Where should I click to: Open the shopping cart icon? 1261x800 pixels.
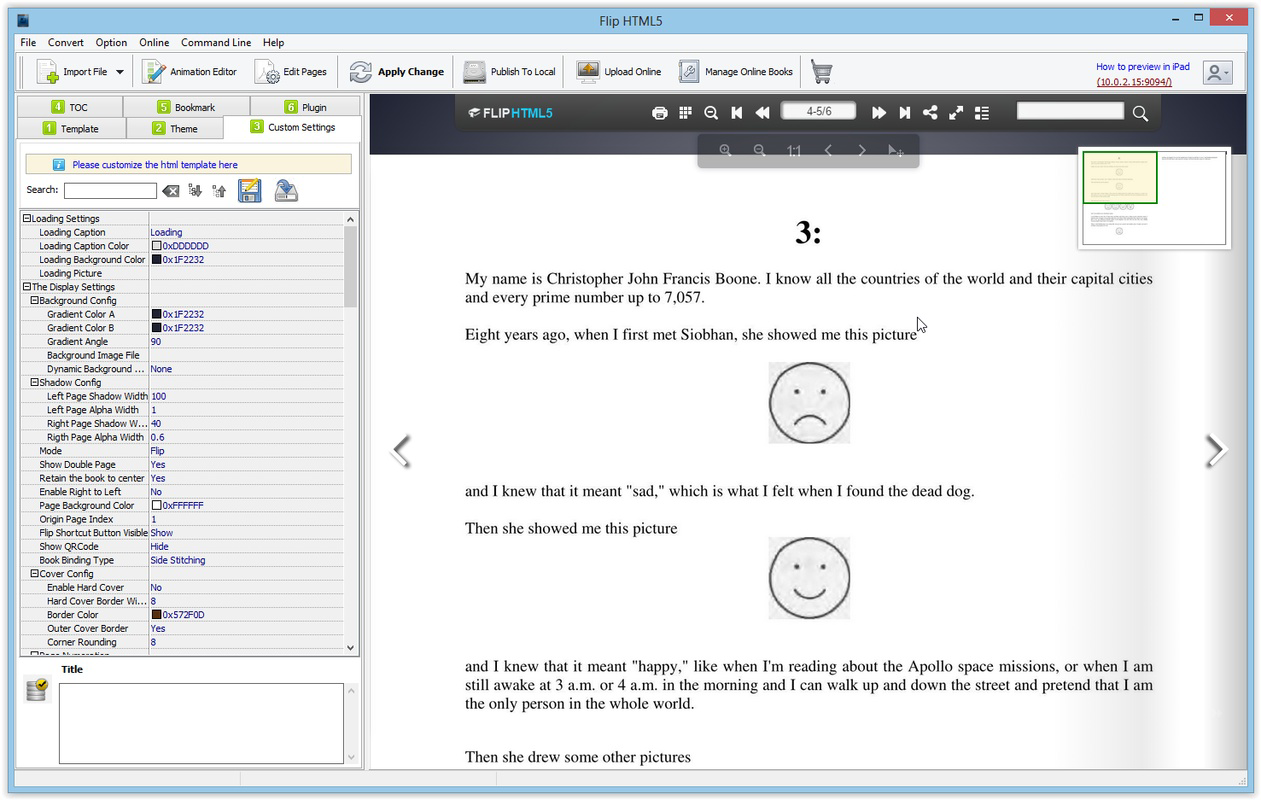coord(821,72)
